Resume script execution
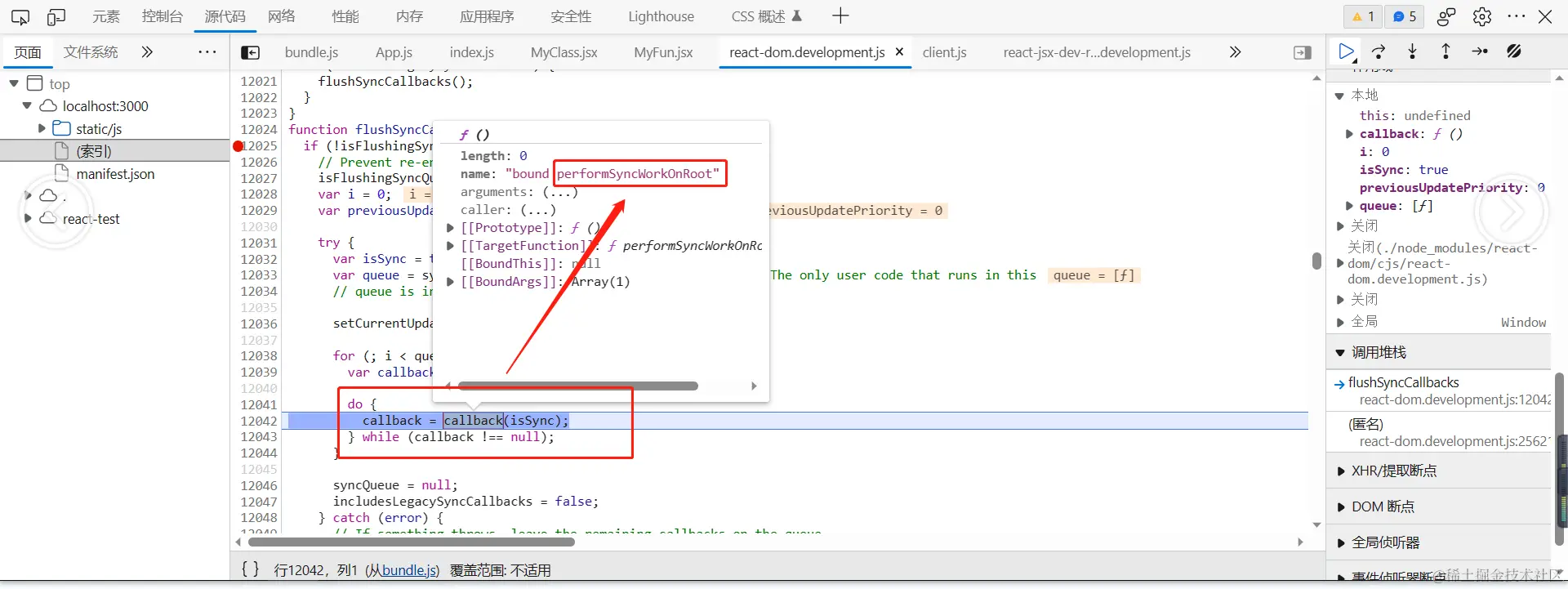 click(1346, 51)
